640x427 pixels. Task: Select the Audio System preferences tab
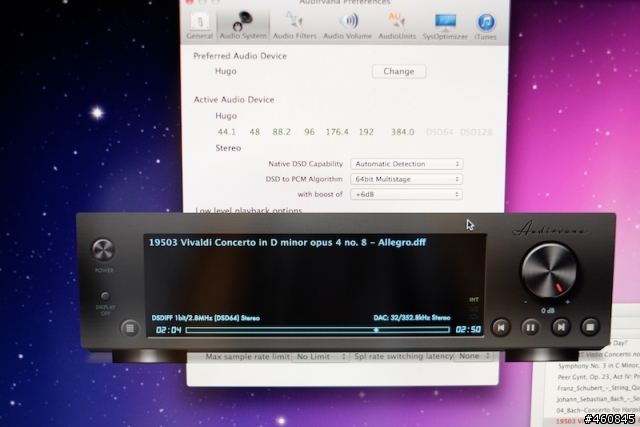243,26
